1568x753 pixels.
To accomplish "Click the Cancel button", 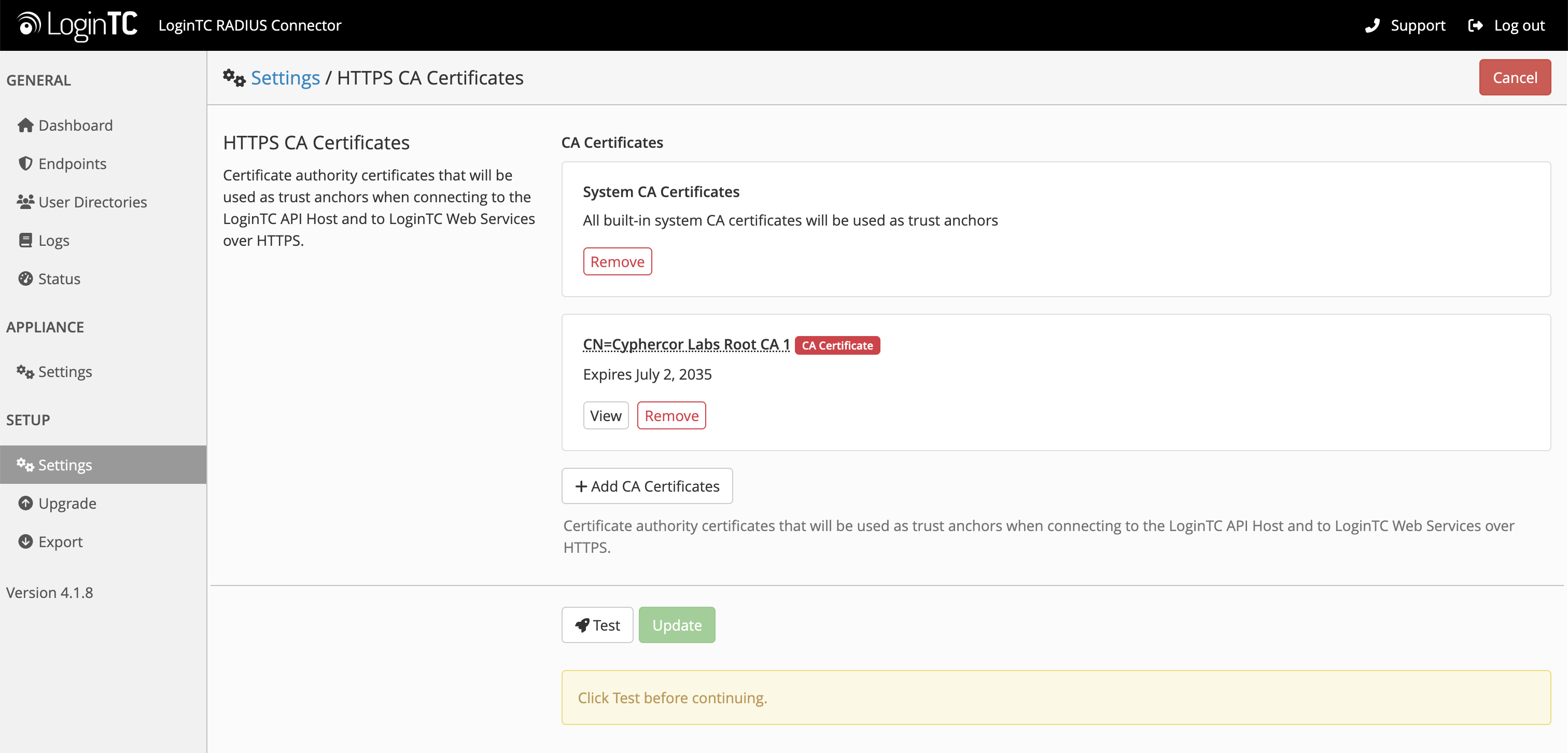I will coord(1515,77).
